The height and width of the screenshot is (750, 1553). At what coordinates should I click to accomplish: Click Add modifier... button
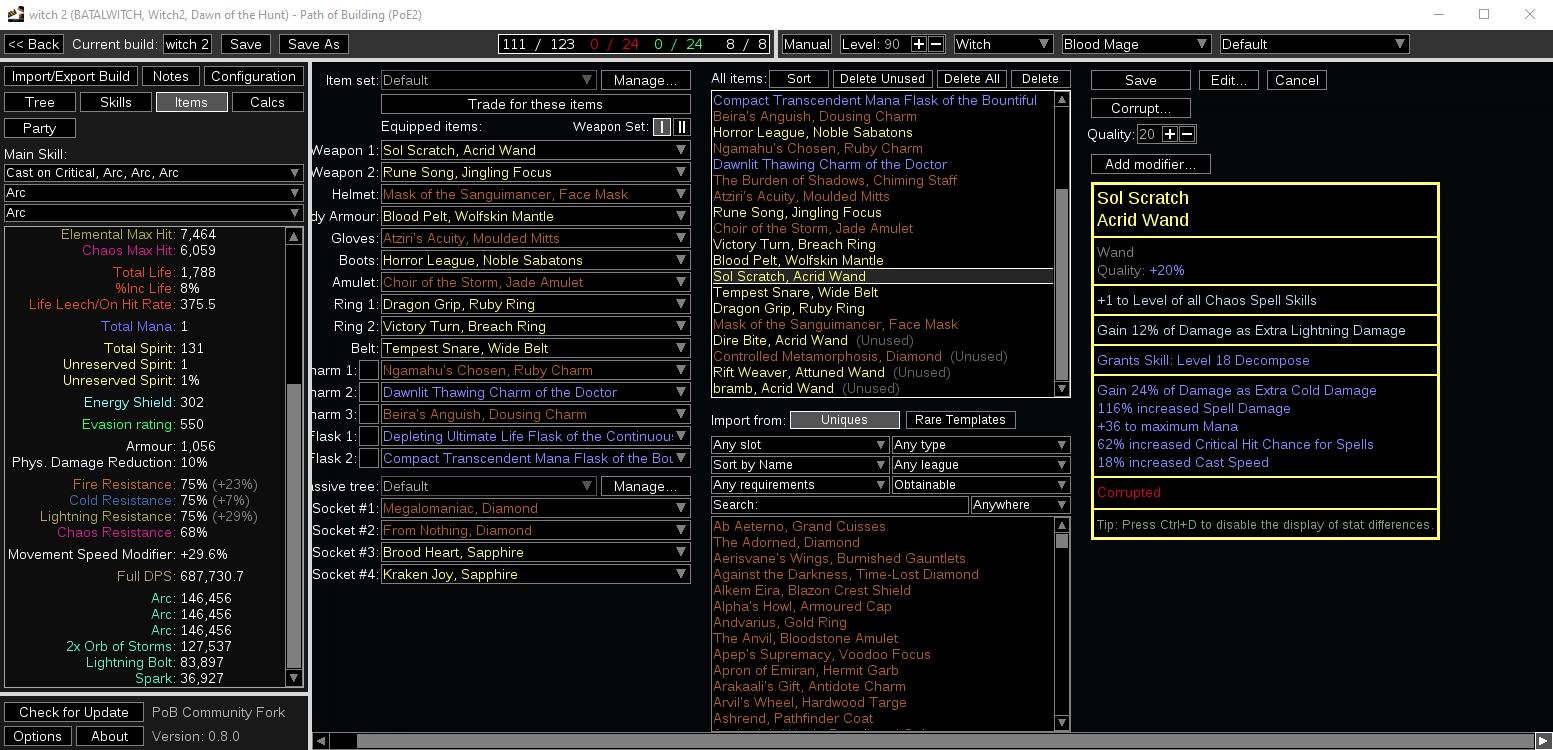pos(1151,164)
